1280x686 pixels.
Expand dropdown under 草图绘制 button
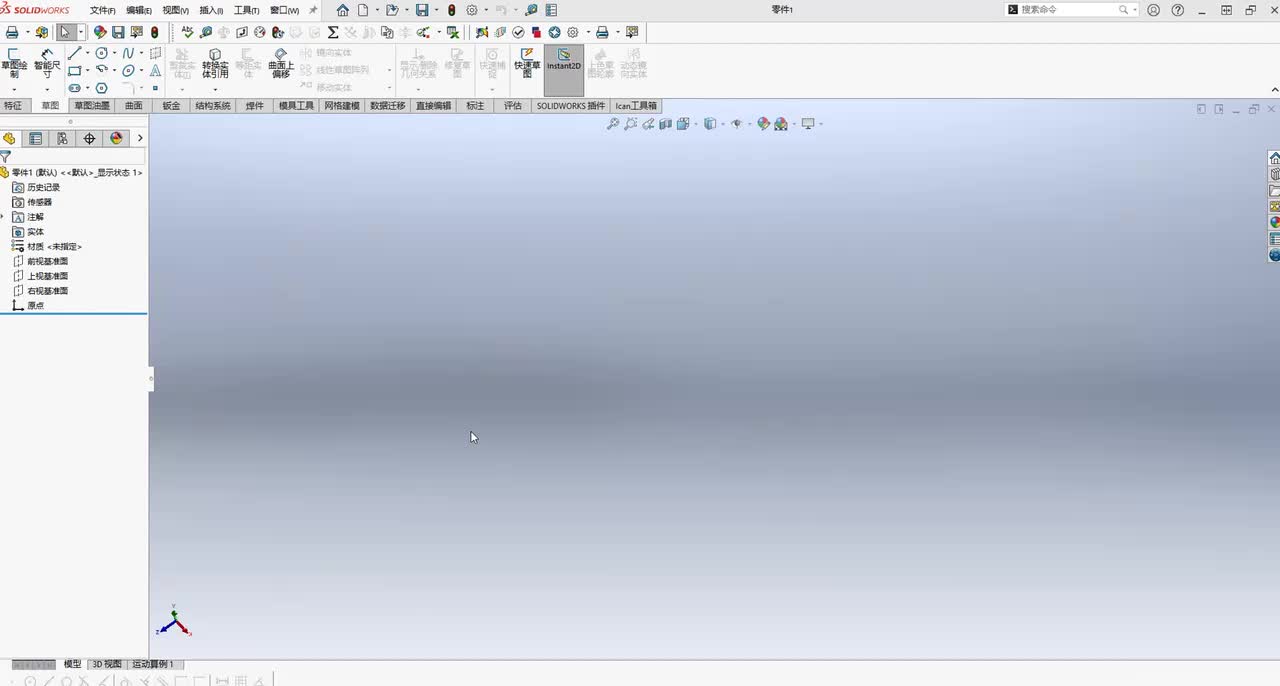pyautogui.click(x=14, y=89)
